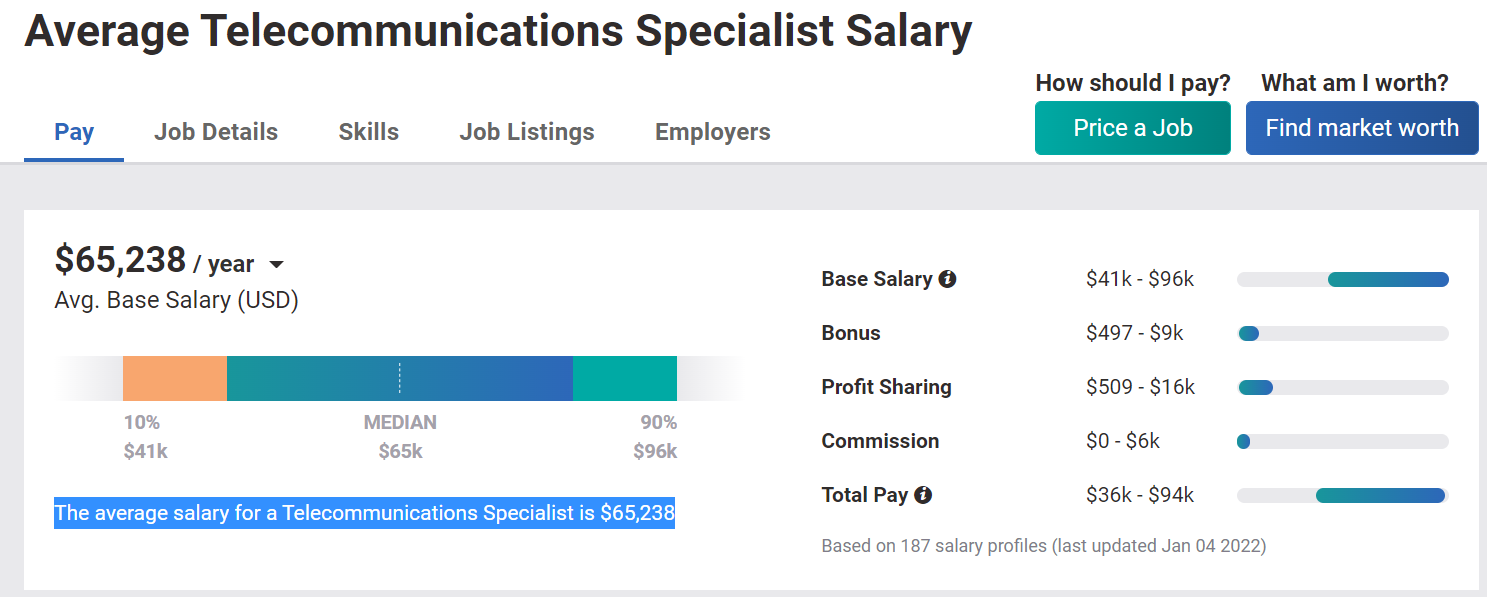This screenshot has height=597, width=1487.
Task: Click the Bonus range bar
Action: tap(1249, 333)
